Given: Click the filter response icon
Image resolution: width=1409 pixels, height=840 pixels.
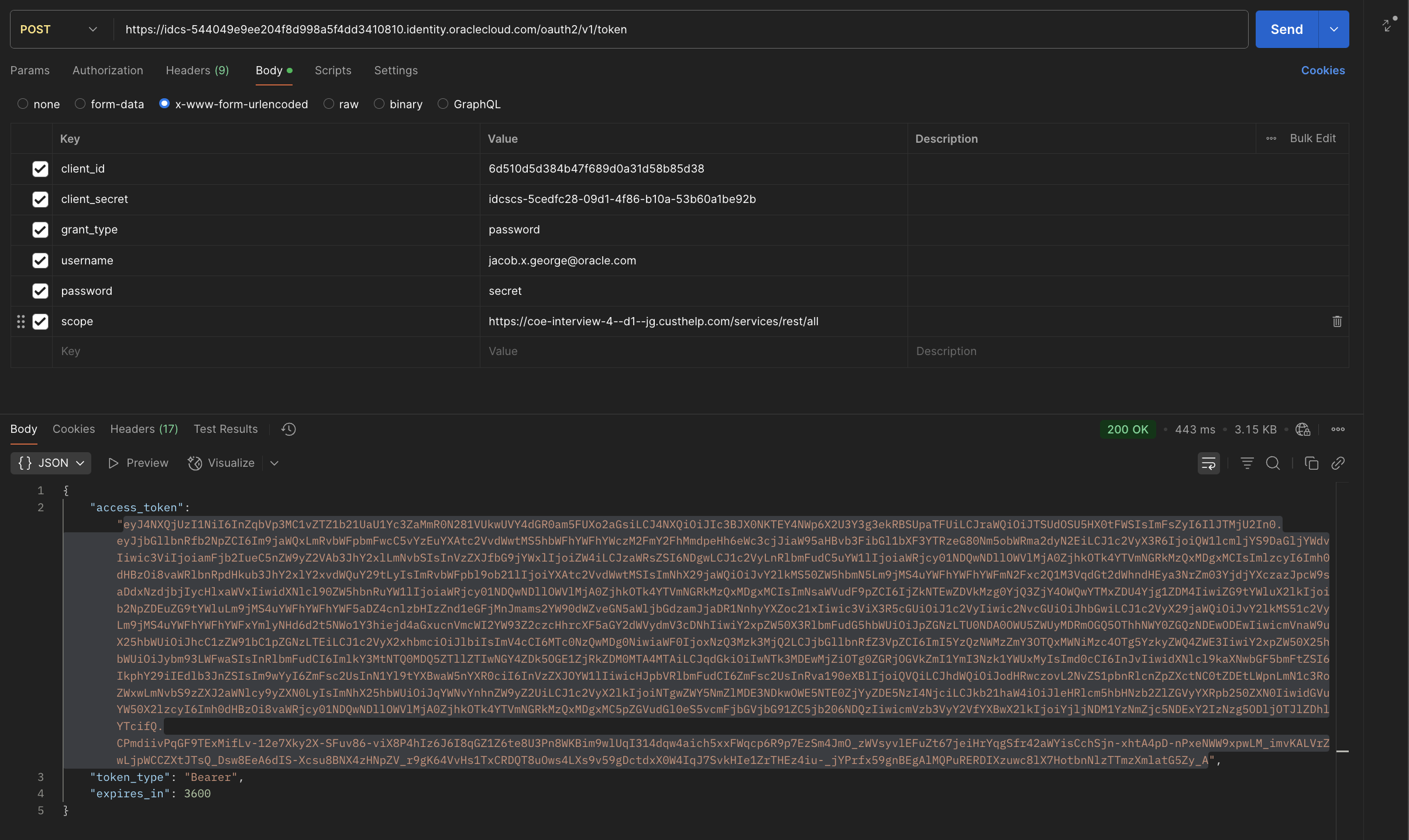Looking at the screenshot, I should (1247, 463).
